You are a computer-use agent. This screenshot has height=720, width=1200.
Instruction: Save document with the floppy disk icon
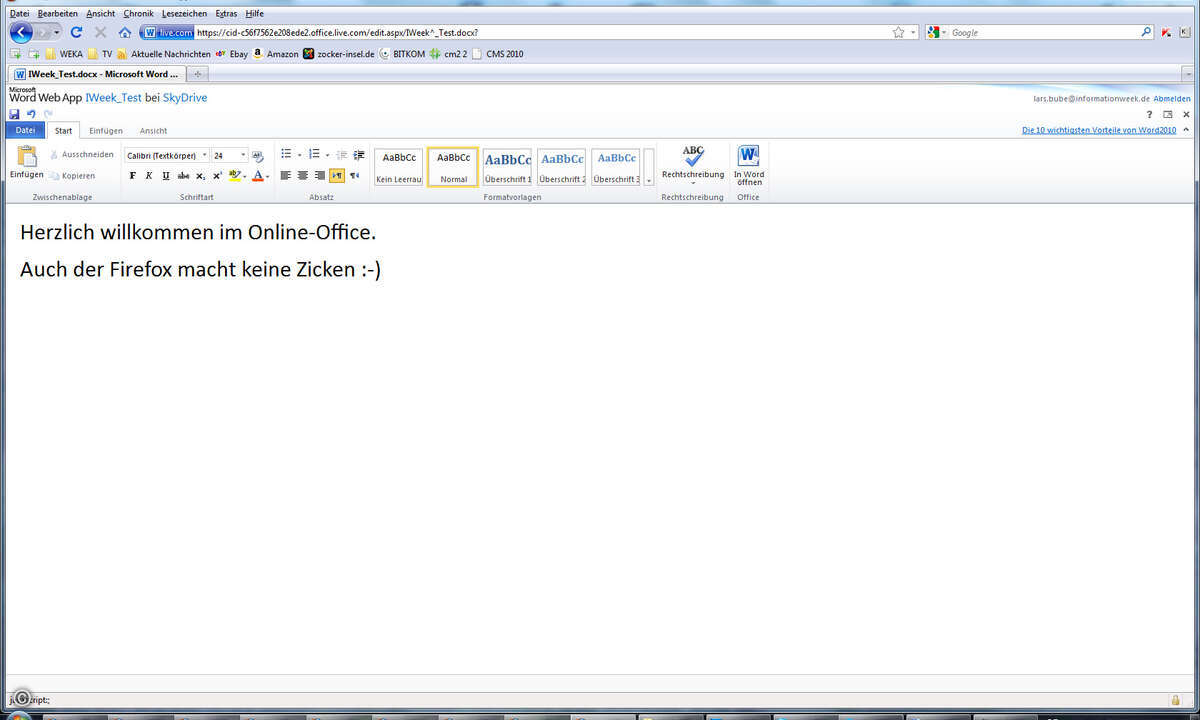(14, 115)
